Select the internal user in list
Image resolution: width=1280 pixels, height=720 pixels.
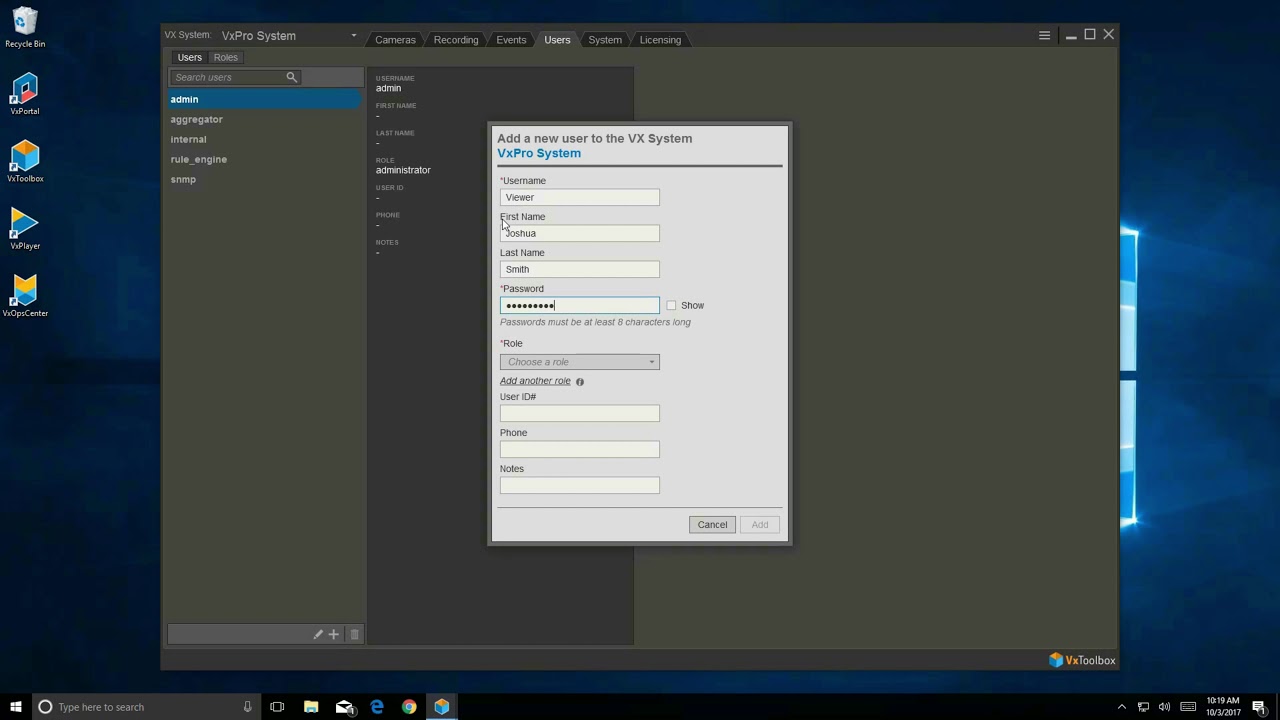tap(265, 139)
